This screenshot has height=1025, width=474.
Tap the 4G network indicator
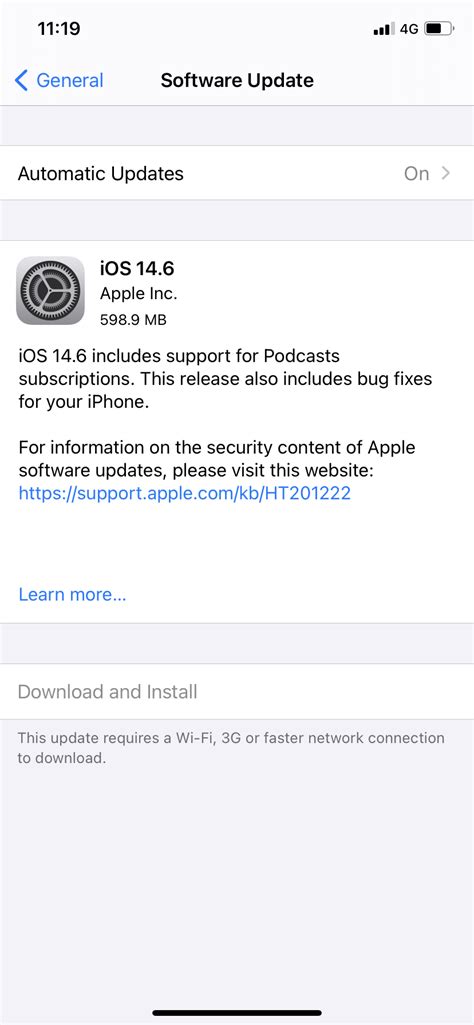[x=409, y=29]
